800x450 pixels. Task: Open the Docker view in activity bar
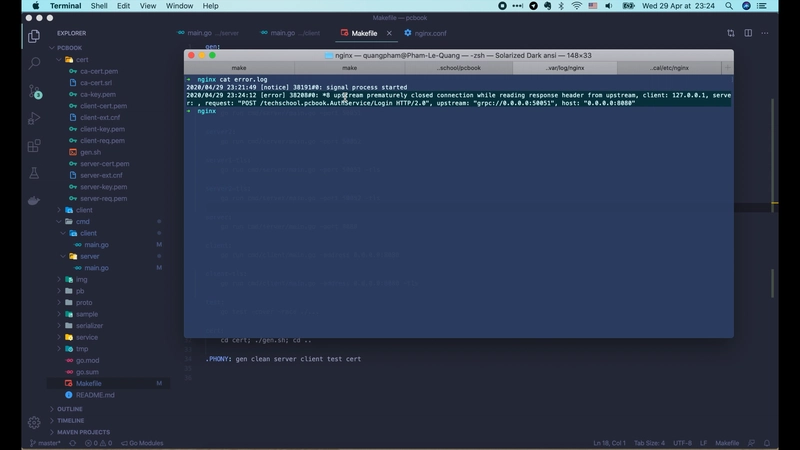34,201
